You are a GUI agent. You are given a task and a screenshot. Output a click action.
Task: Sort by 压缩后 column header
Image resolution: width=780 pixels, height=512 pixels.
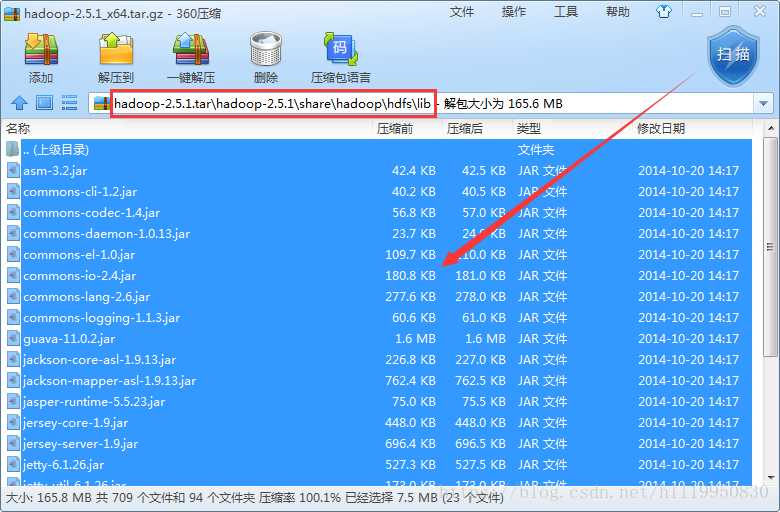click(465, 129)
